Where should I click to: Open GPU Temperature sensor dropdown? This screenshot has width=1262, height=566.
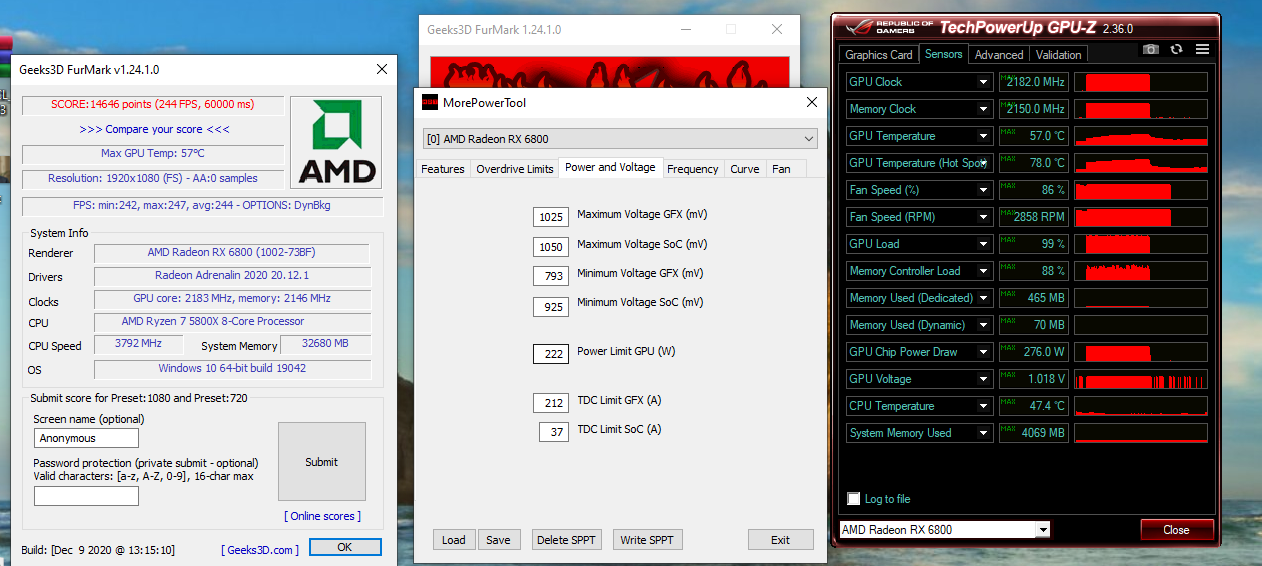coord(984,136)
